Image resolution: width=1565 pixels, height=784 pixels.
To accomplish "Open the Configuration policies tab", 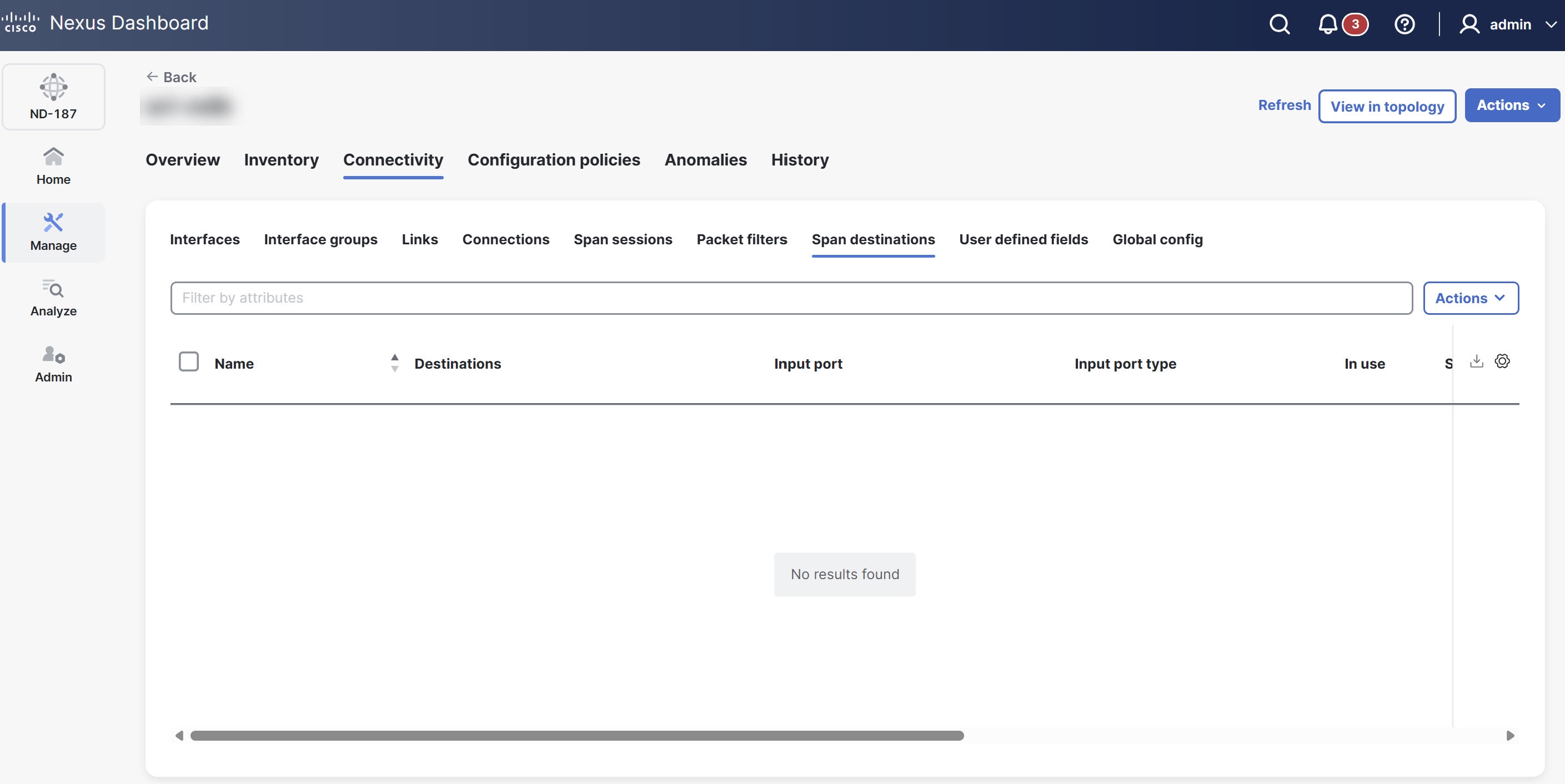I will [x=554, y=160].
